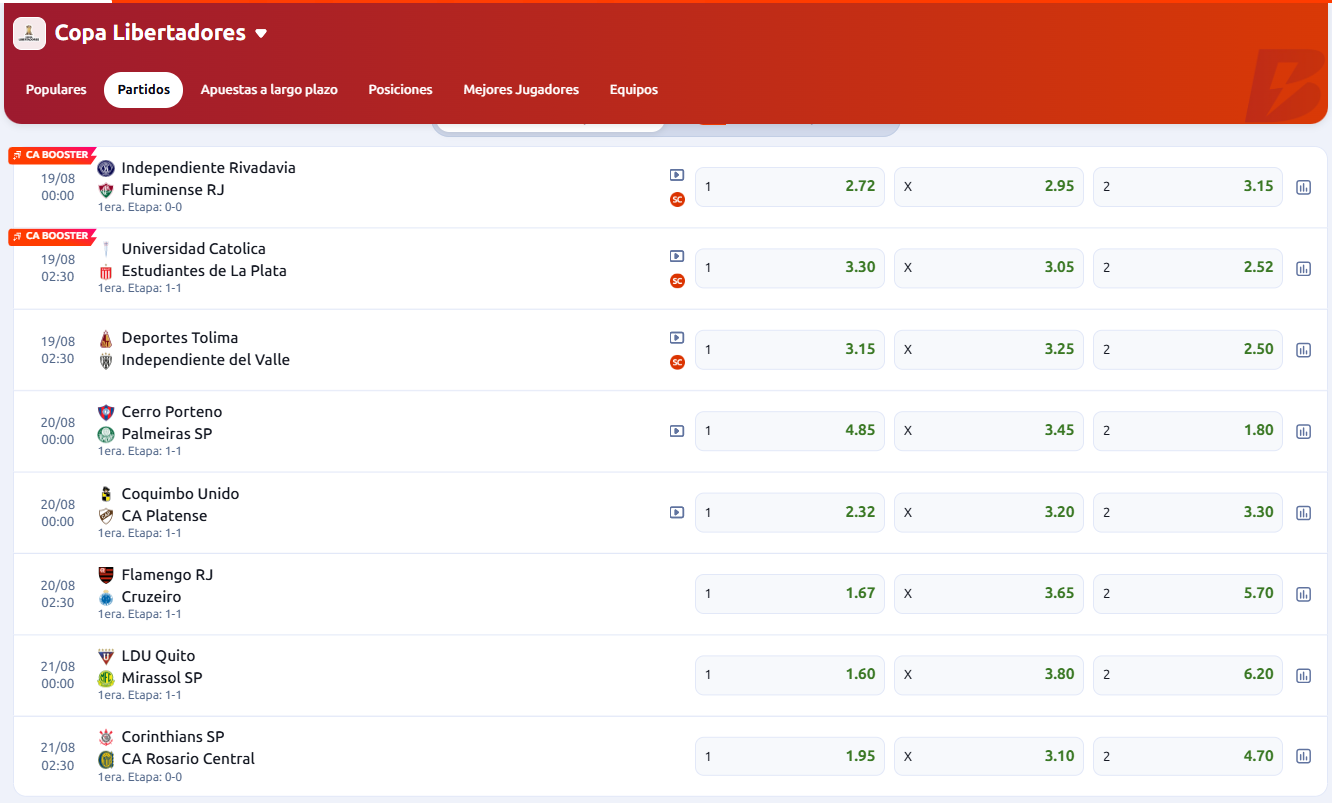The image size is (1332, 803).
Task: Click the Mirassol SP team crest
Action: (x=106, y=678)
